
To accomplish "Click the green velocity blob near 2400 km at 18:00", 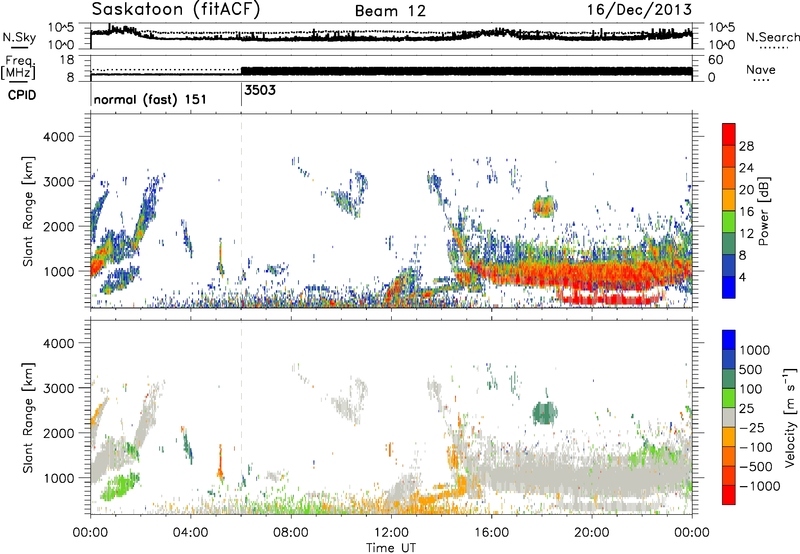I will click(x=544, y=413).
